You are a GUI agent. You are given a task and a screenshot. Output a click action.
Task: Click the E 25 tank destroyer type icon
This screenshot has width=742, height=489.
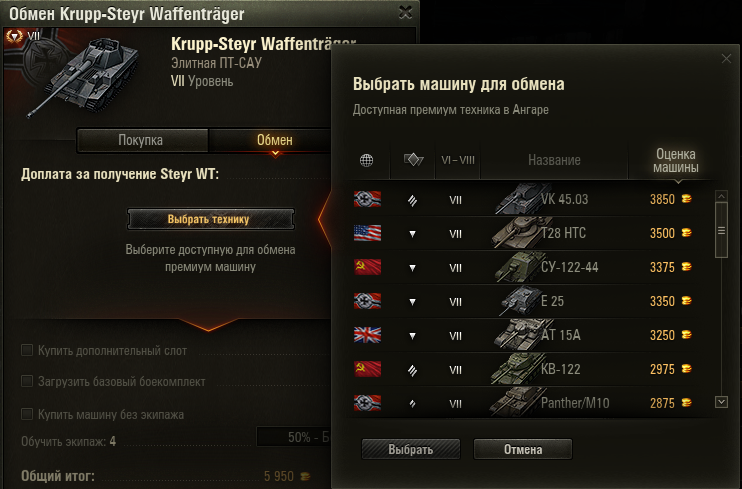pos(412,302)
